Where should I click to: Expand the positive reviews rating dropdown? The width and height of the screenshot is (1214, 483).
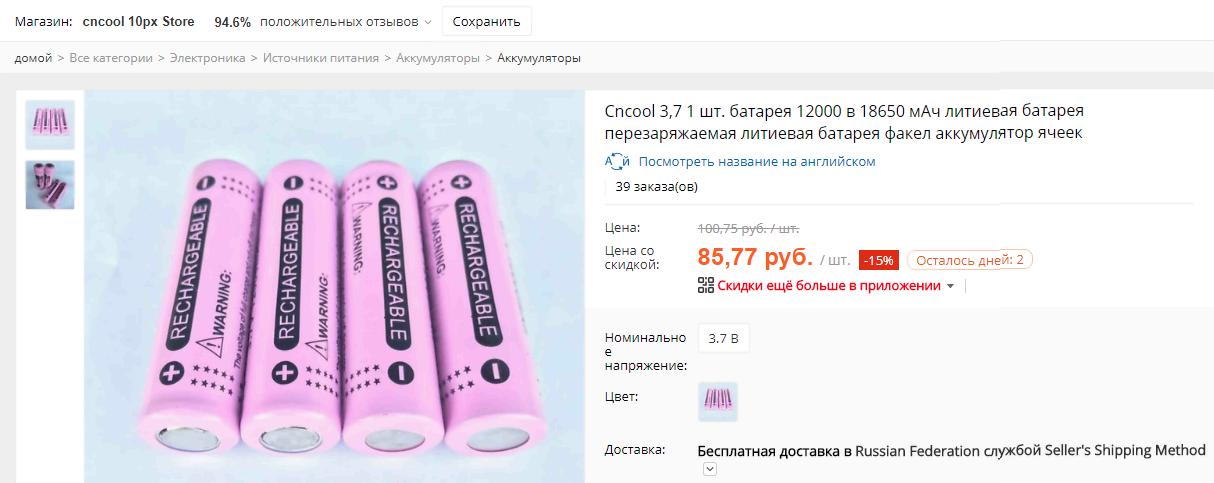(428, 21)
